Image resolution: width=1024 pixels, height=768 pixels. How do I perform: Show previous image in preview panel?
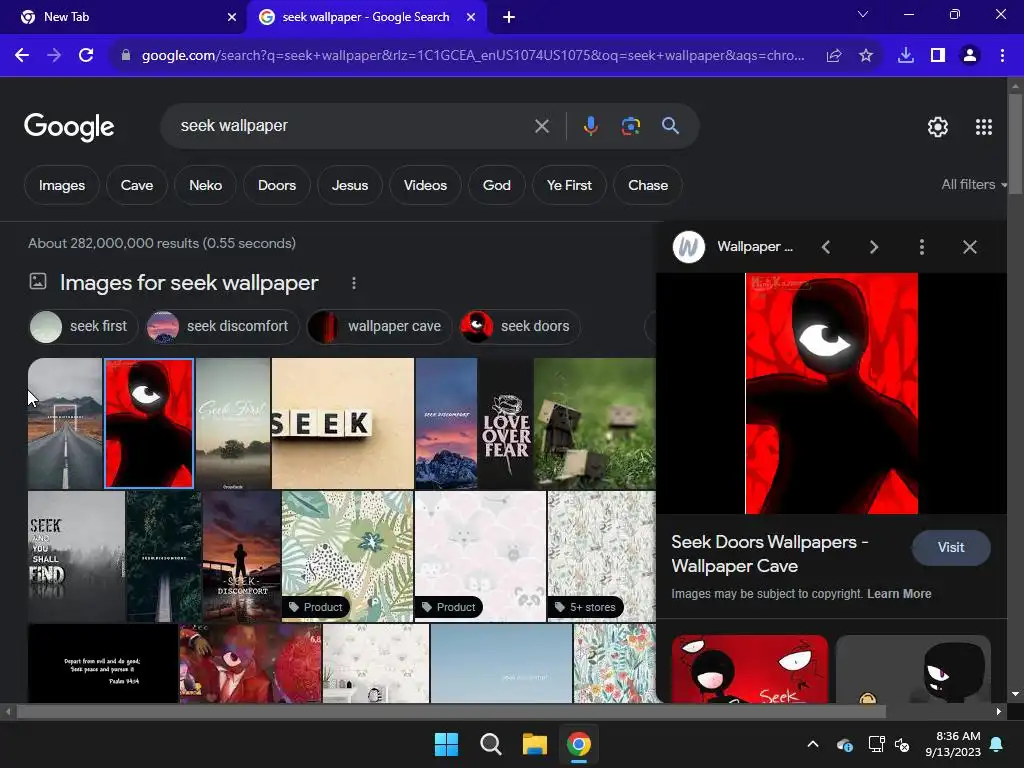point(826,247)
